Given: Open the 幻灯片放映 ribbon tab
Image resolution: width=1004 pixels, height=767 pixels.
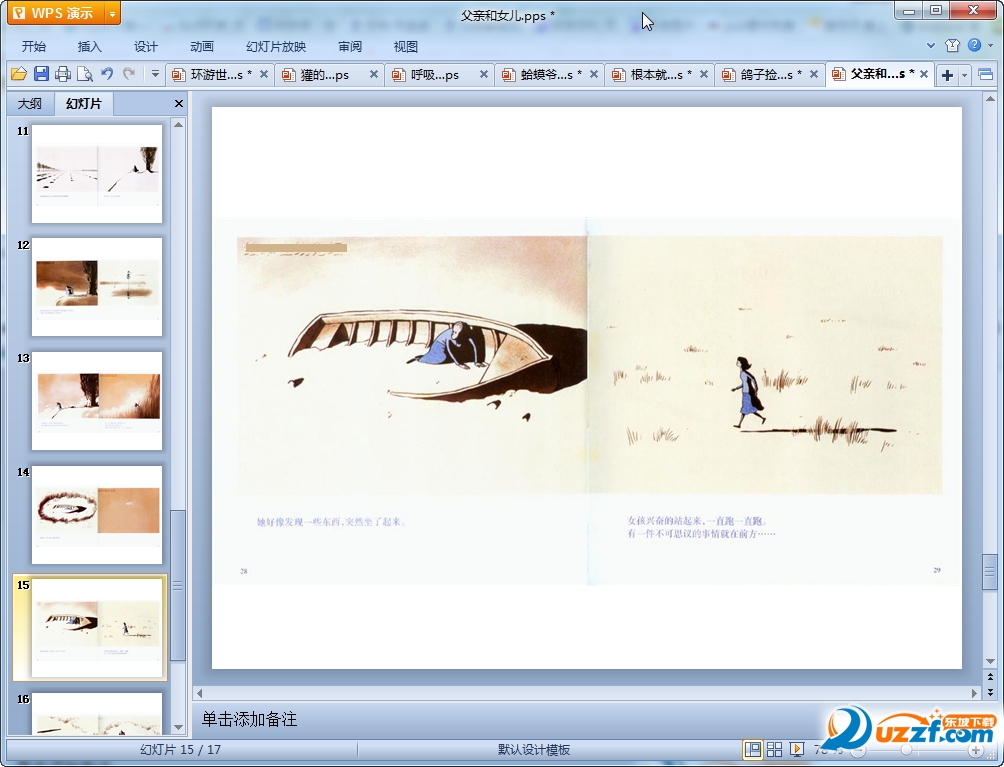Looking at the screenshot, I should point(276,47).
